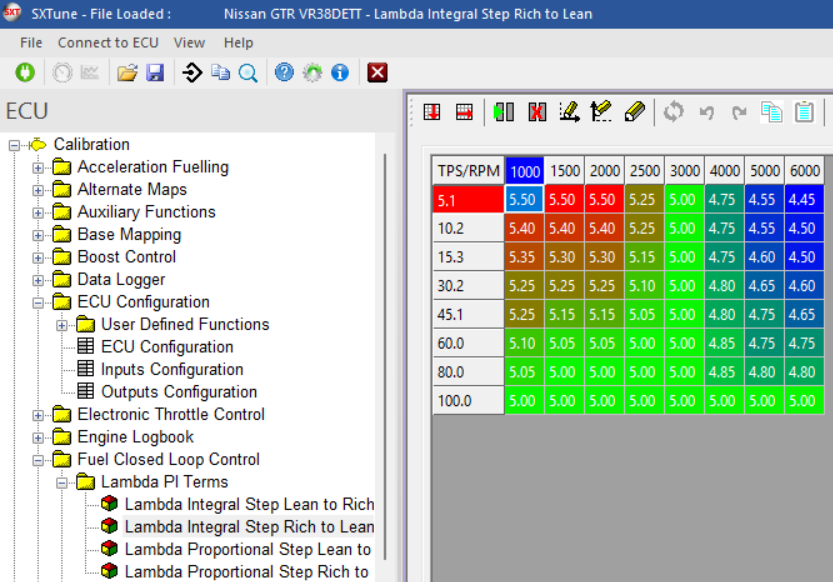This screenshot has height=582, width=833.
Task: Collapse the Calibration root node
Action: tap(14, 145)
